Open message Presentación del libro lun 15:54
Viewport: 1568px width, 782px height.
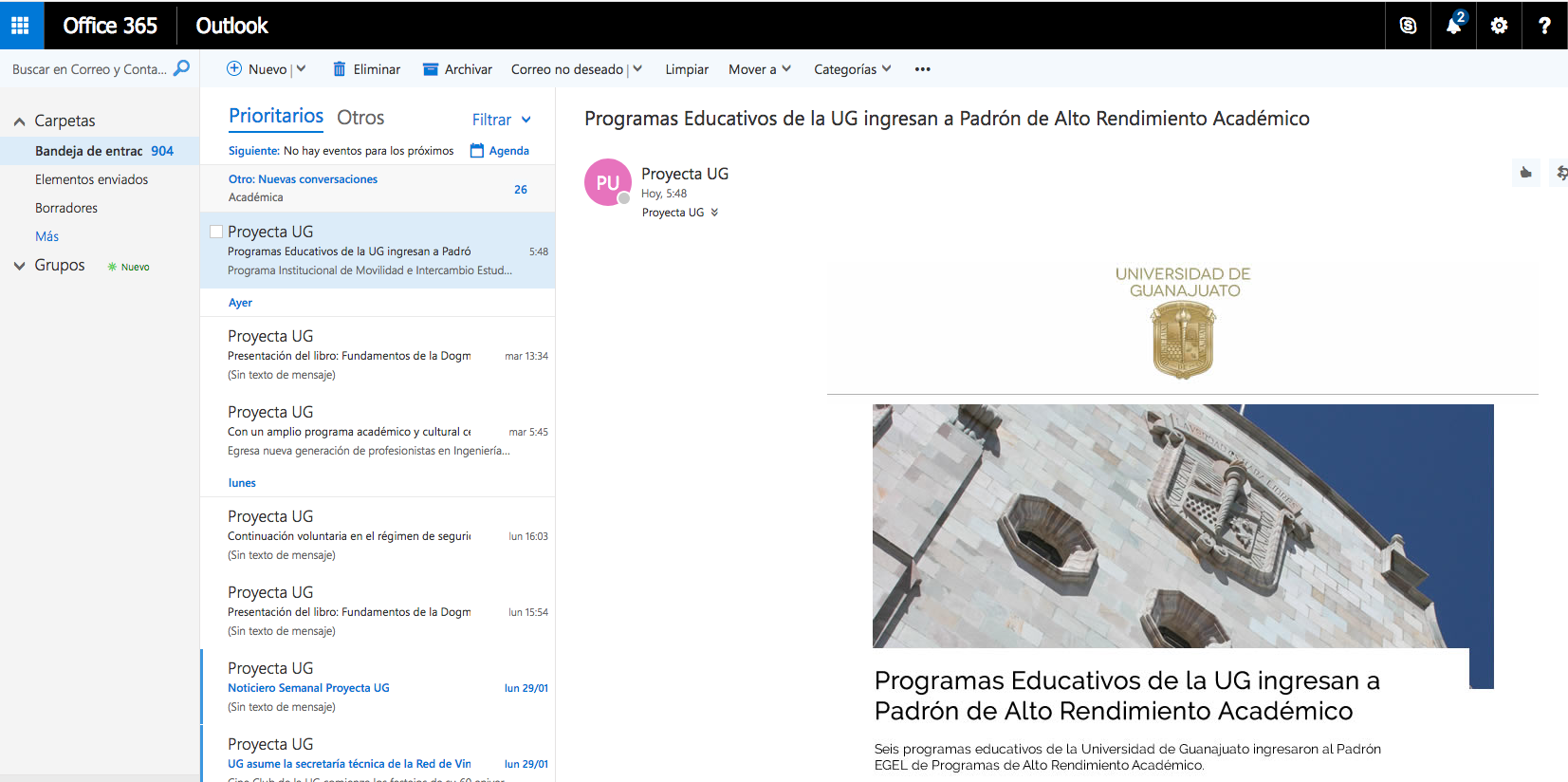[378, 611]
